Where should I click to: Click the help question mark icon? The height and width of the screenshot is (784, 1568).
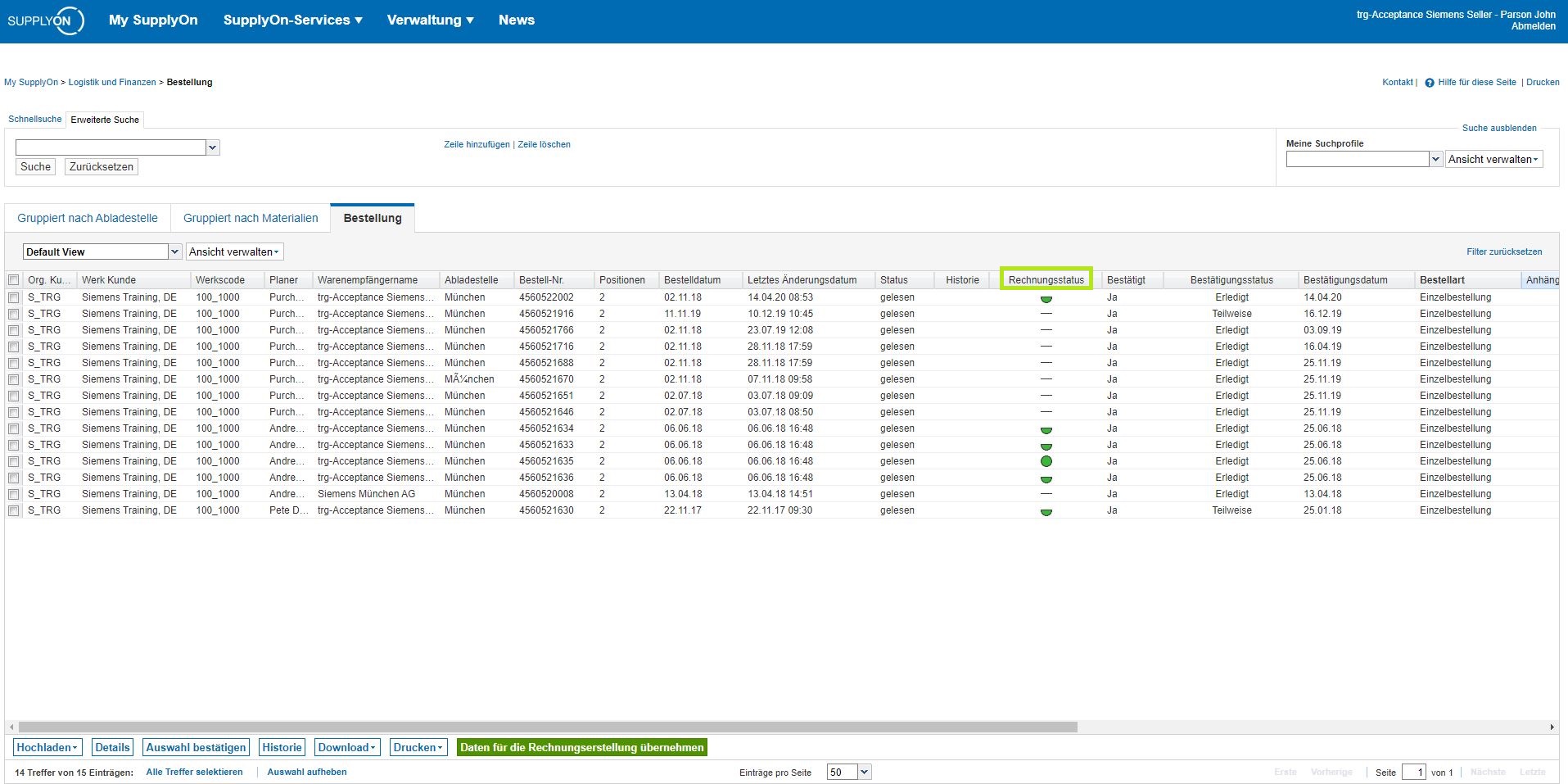(1430, 83)
